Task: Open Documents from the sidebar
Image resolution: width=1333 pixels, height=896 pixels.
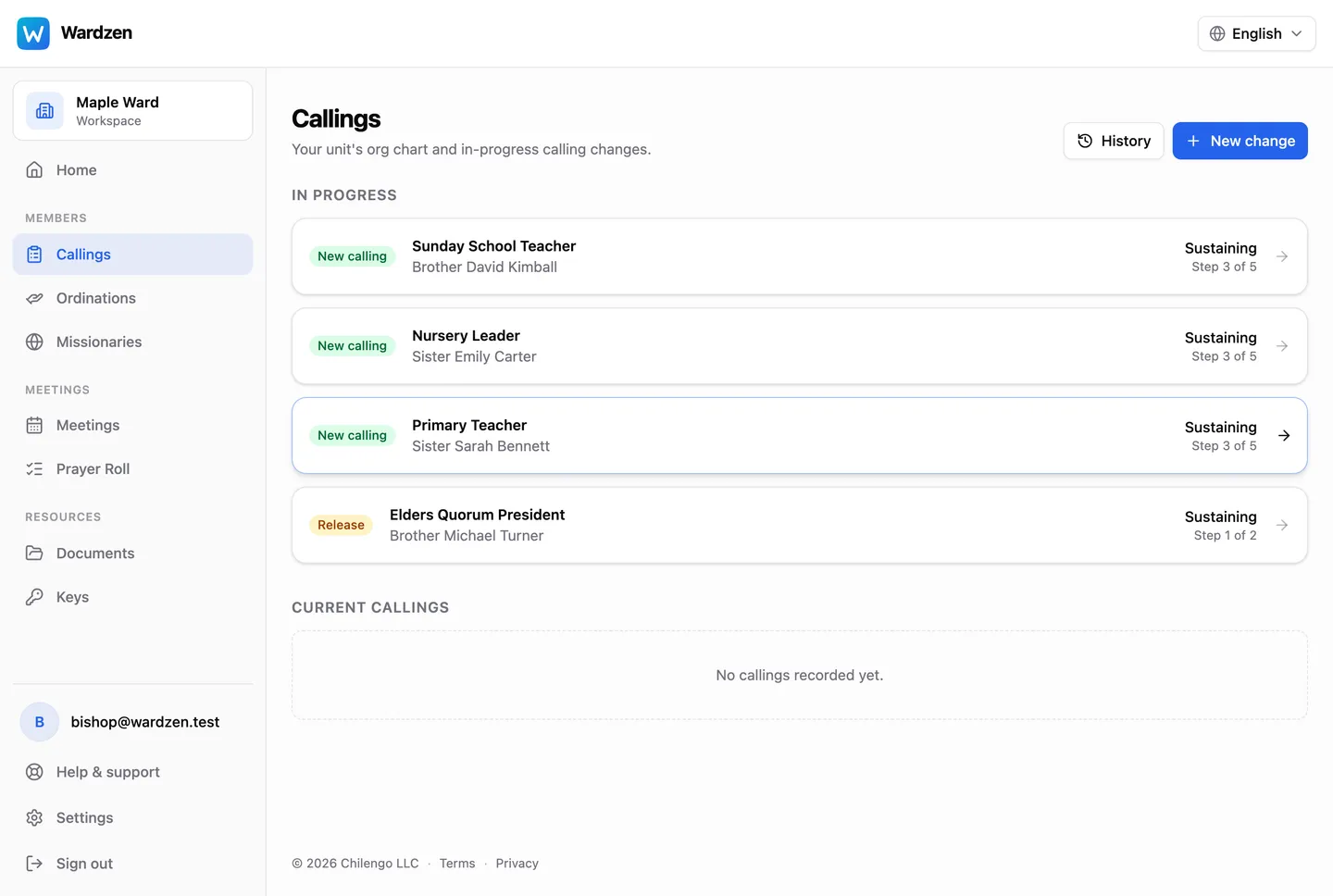Action: tap(132, 554)
